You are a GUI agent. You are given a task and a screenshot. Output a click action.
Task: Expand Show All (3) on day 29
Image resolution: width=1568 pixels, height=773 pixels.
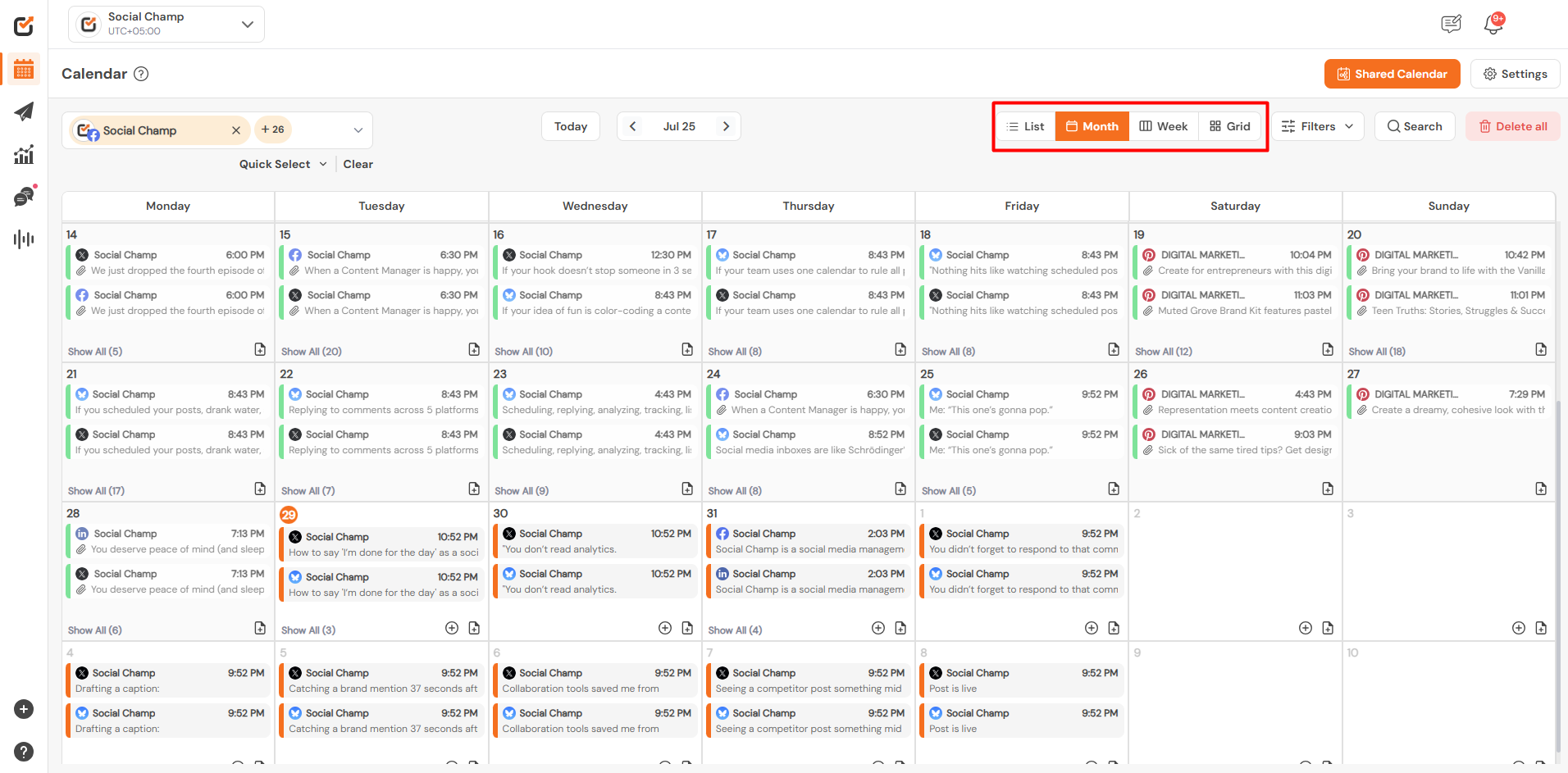coord(308,630)
